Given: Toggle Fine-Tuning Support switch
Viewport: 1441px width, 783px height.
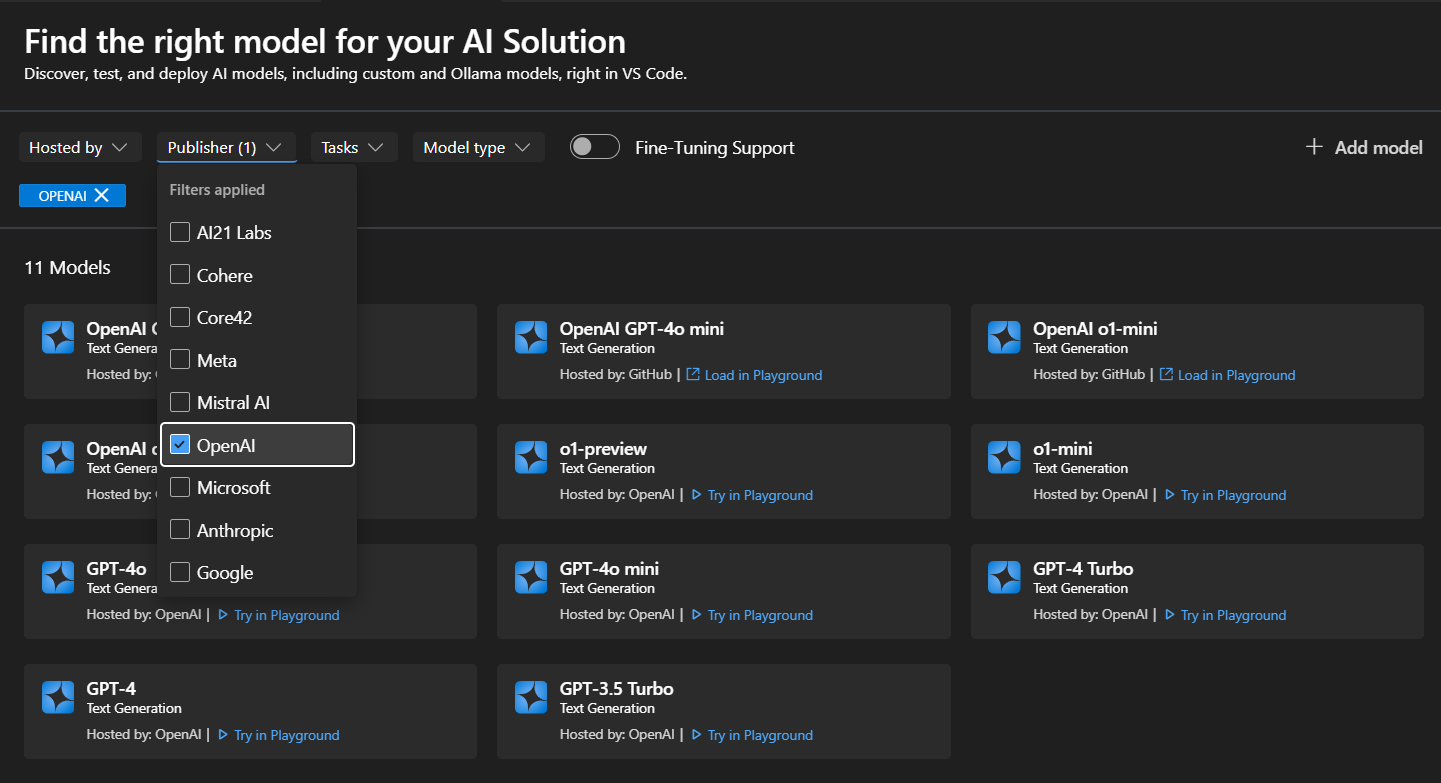Looking at the screenshot, I should point(595,148).
